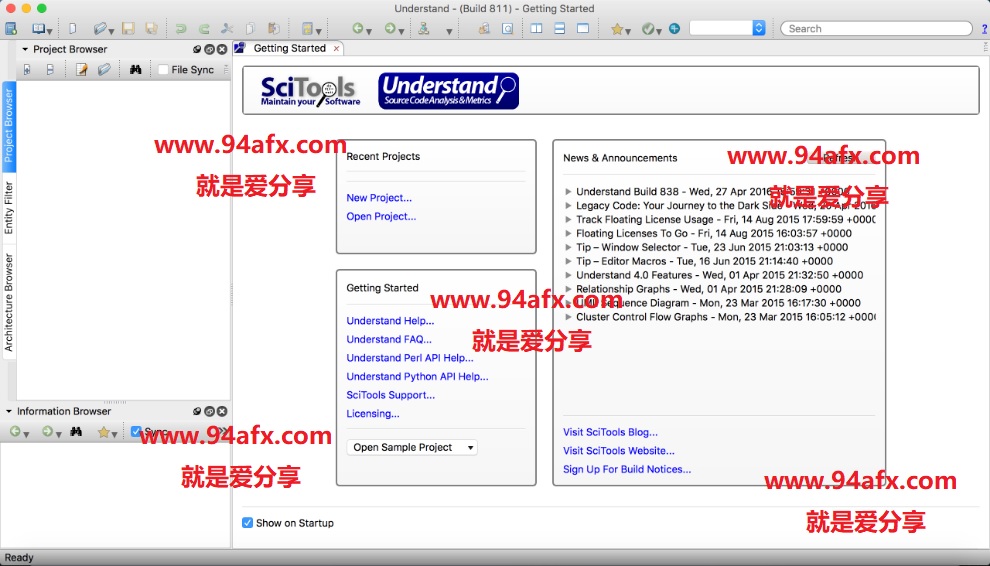Screen dimensions: 990x566
Task: Expand Track Floating License Usage news item
Action: (568, 219)
